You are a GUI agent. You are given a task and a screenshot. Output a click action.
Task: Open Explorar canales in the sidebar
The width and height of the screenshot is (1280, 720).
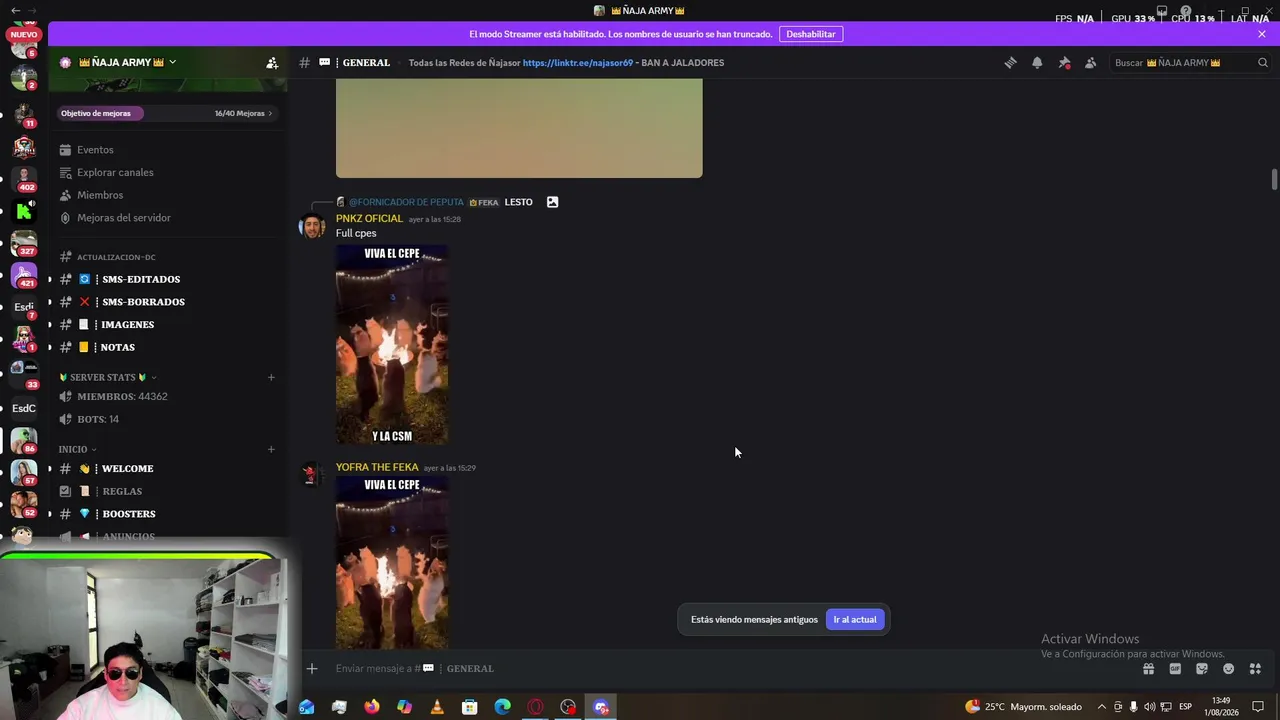coord(167,172)
